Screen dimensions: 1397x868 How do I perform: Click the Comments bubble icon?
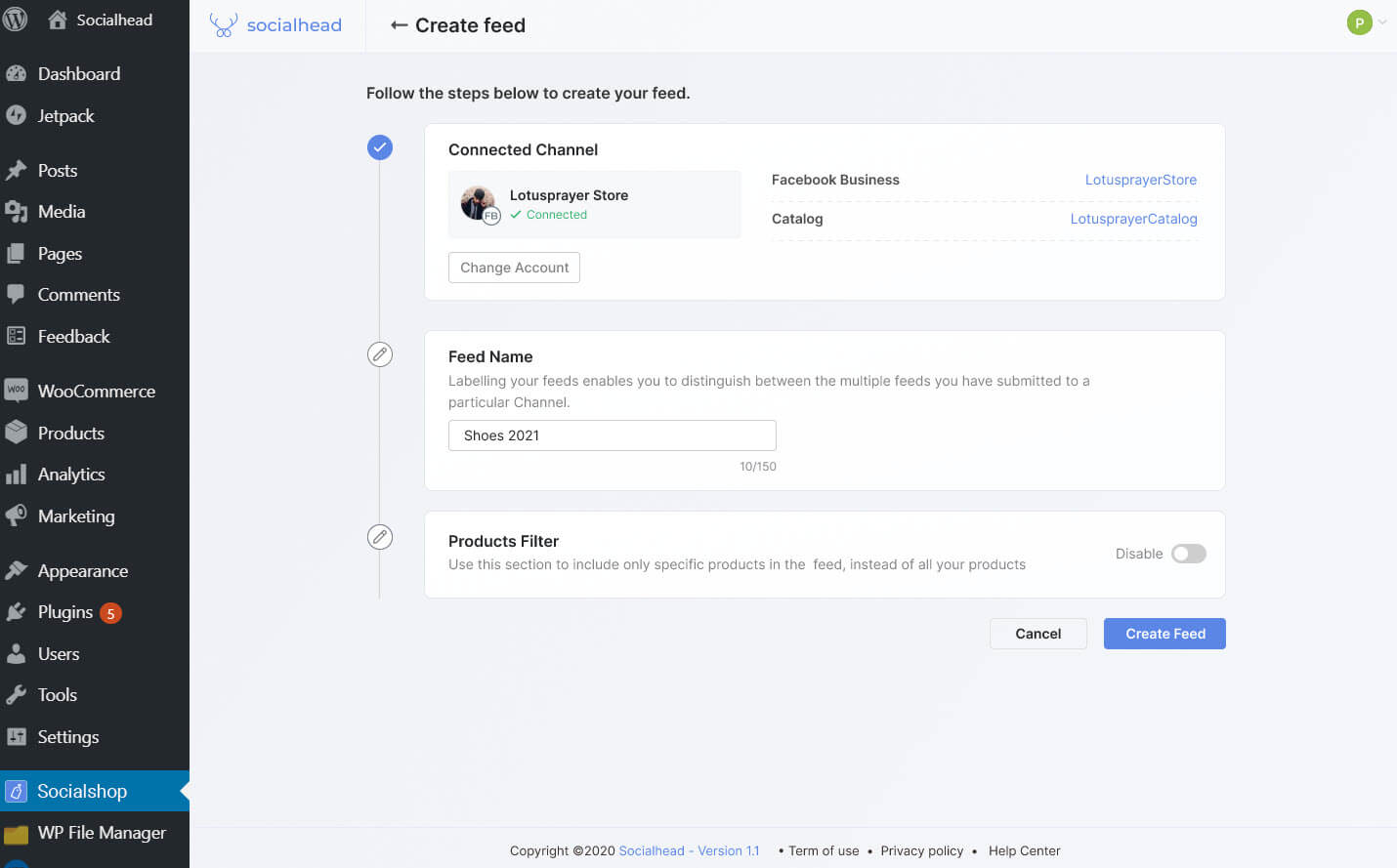16,294
